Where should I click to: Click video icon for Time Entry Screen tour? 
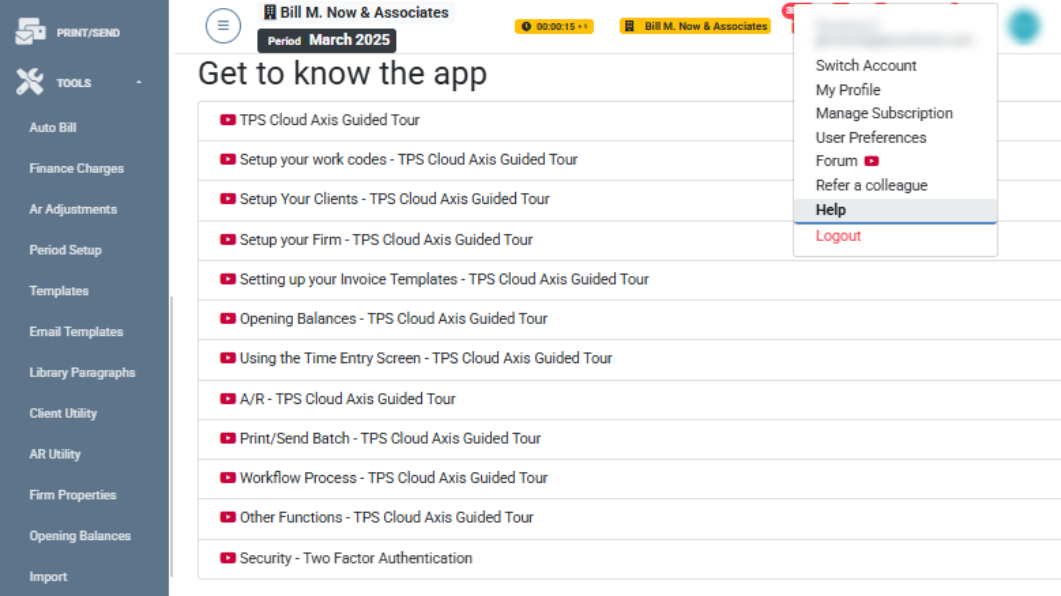coord(227,358)
